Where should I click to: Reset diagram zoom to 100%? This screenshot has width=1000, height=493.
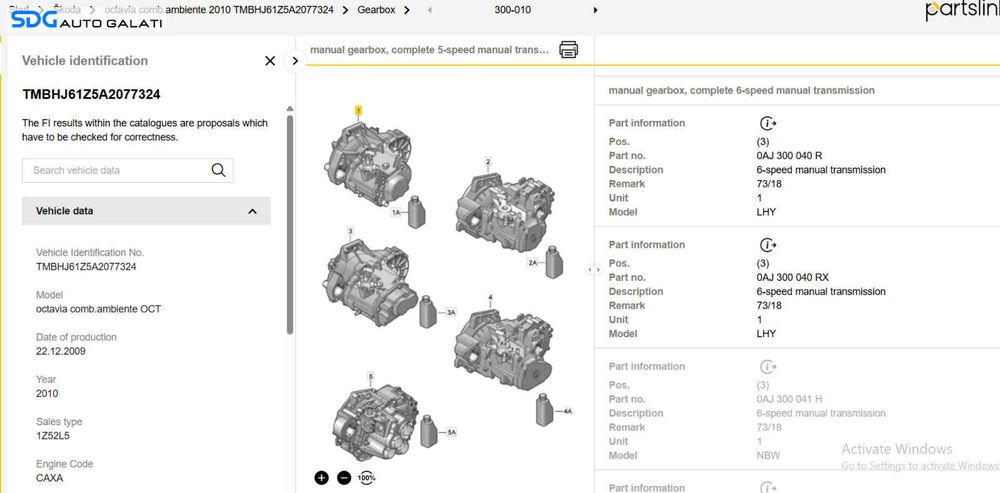pyautogui.click(x=366, y=477)
